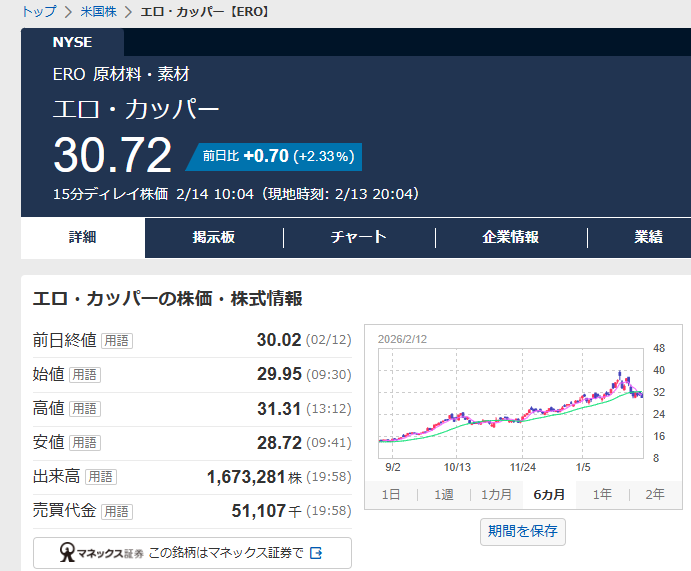Screen dimensions: 691x571
Task: Open the 業績 tab
Action: [x=648, y=237]
